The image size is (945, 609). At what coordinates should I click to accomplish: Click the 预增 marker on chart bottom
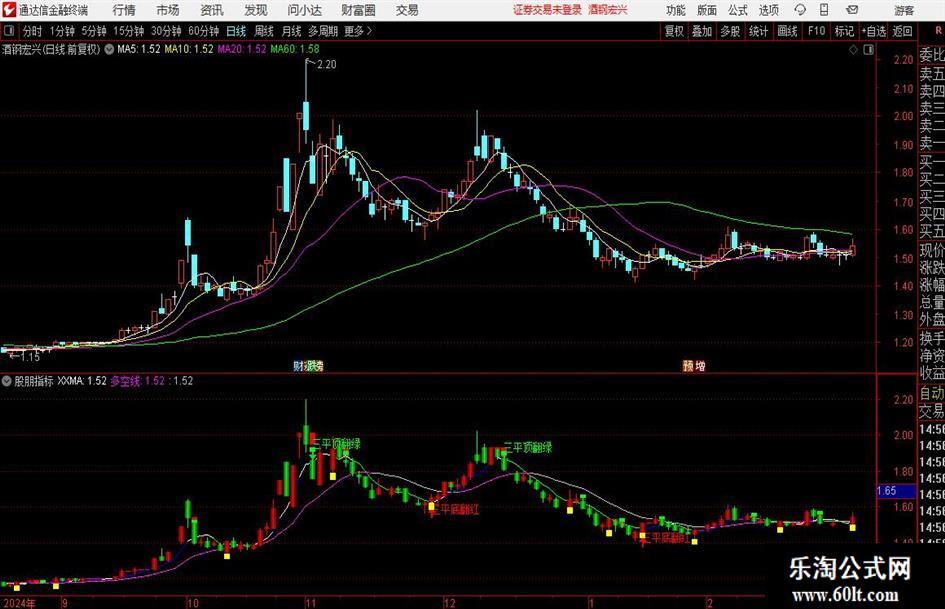point(694,365)
